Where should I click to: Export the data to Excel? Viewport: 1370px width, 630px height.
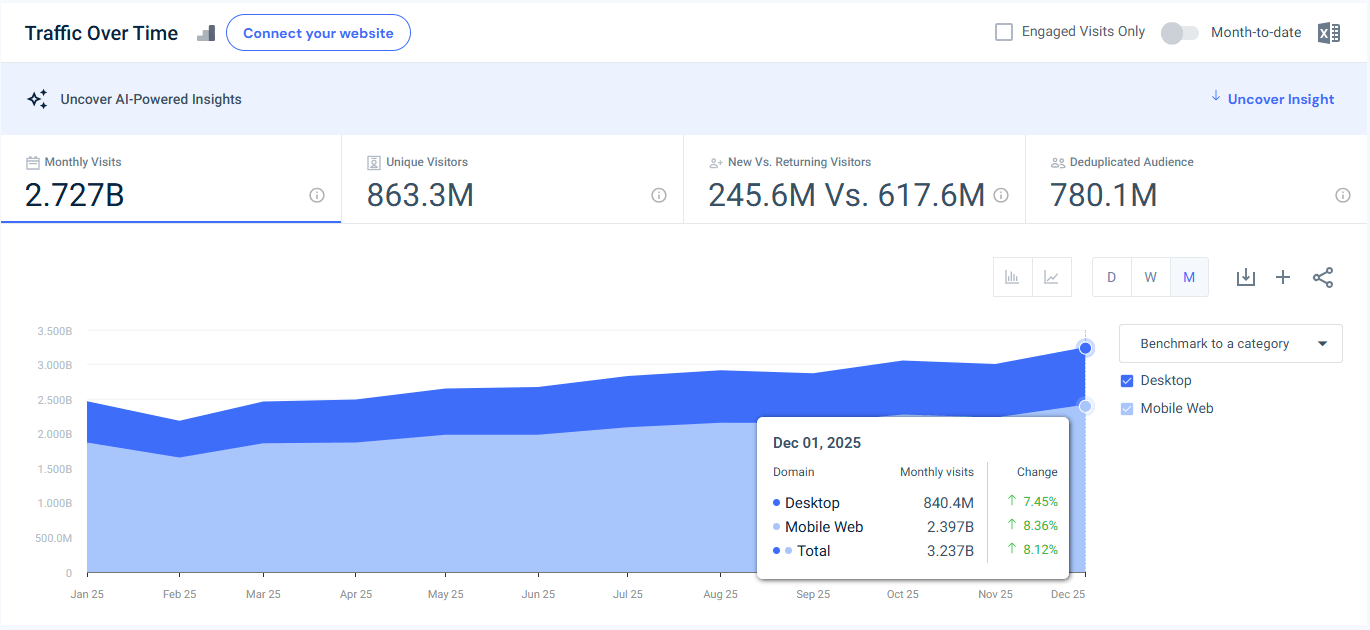(x=1329, y=32)
